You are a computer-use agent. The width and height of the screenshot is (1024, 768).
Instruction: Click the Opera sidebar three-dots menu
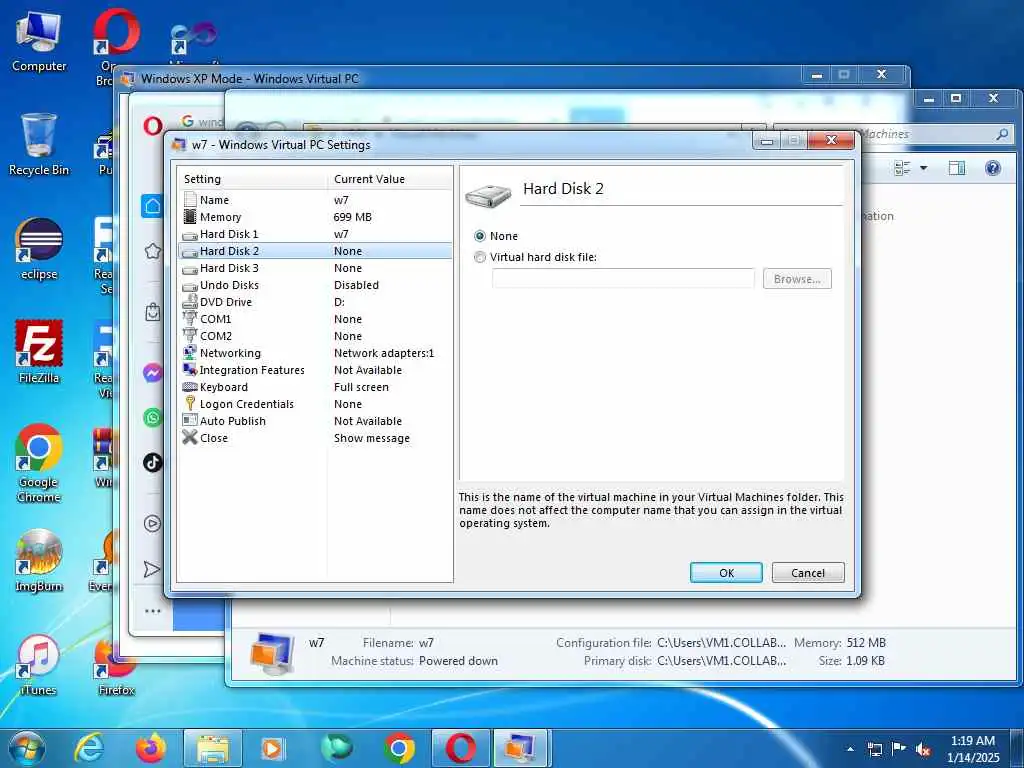pos(152,611)
